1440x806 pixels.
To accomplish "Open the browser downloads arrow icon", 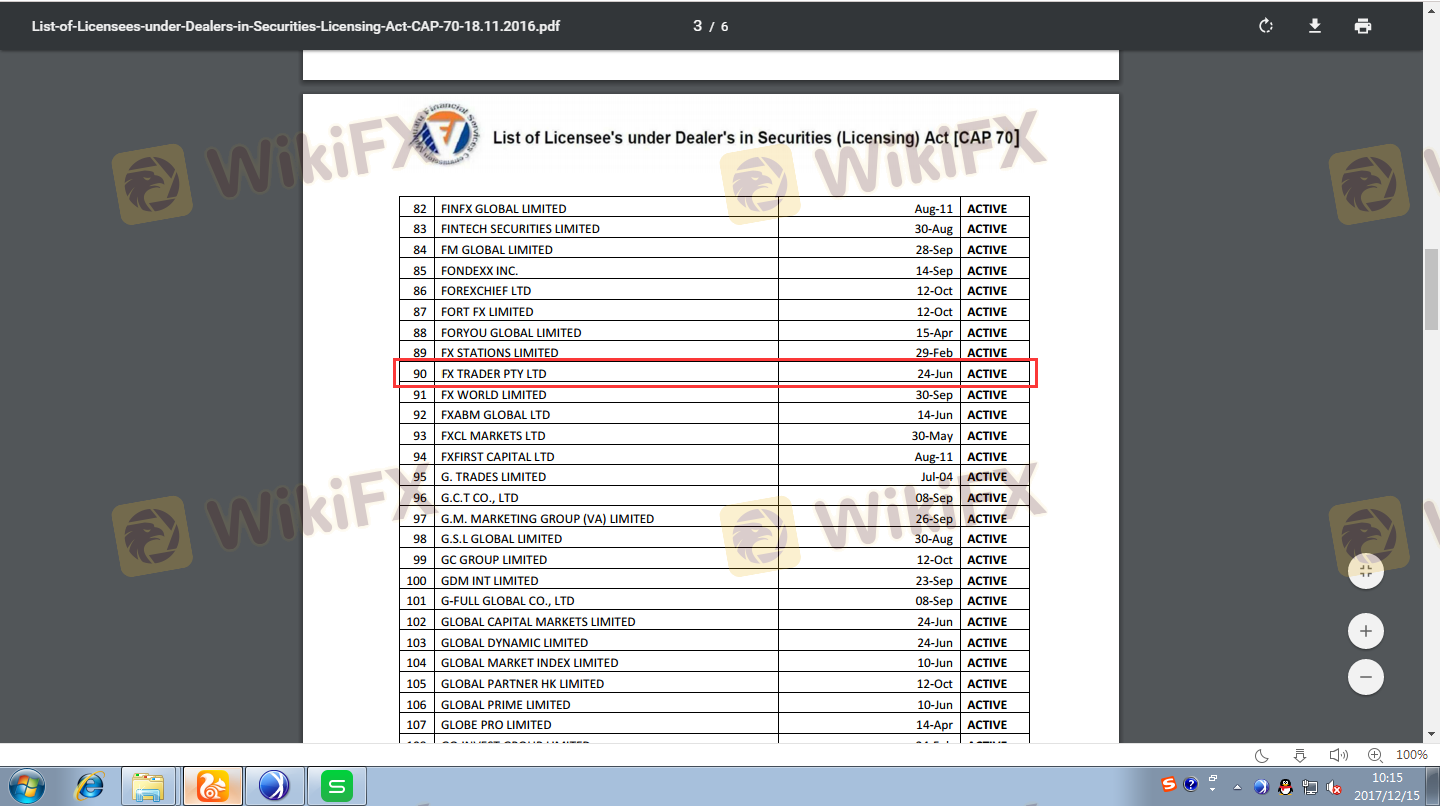I will click(1300, 755).
